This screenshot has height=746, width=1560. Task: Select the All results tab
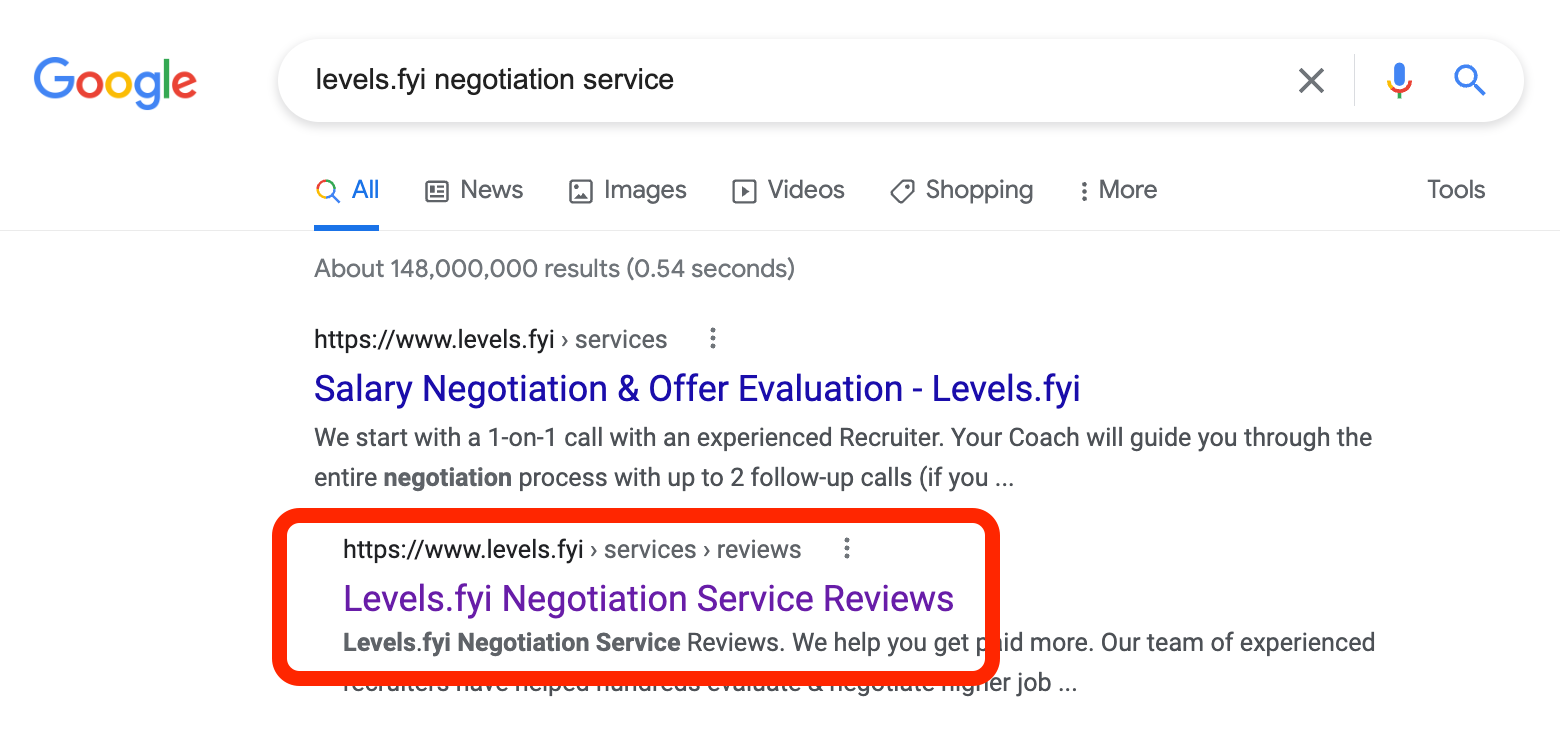tap(347, 190)
